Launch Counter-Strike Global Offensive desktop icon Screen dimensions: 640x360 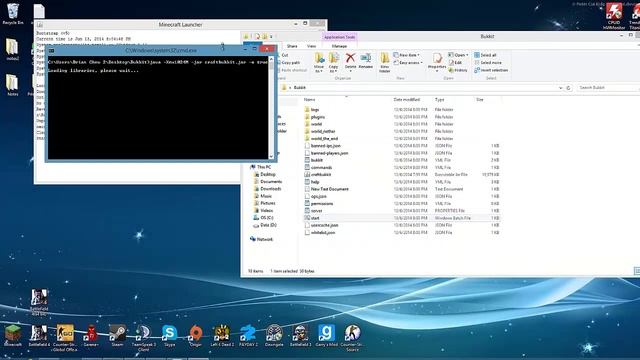[x=65, y=337]
